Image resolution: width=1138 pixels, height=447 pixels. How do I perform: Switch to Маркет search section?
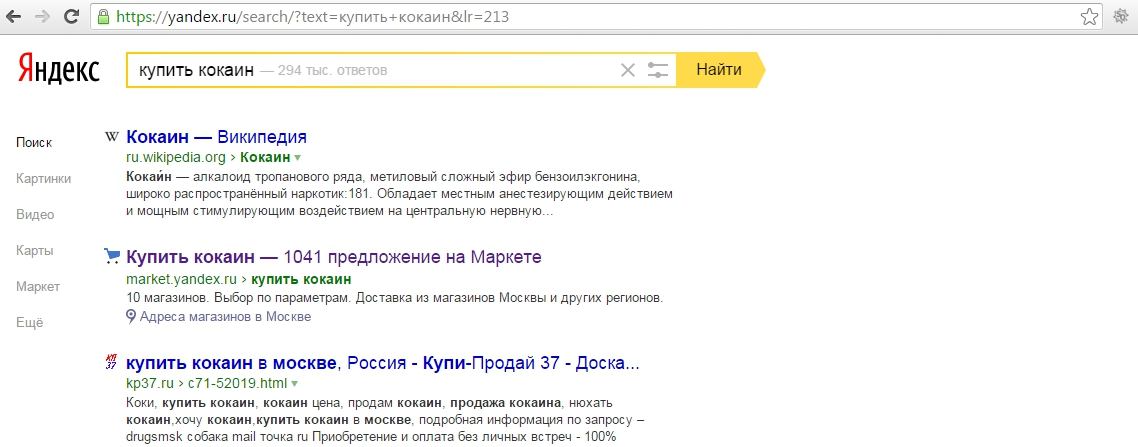coord(38,287)
